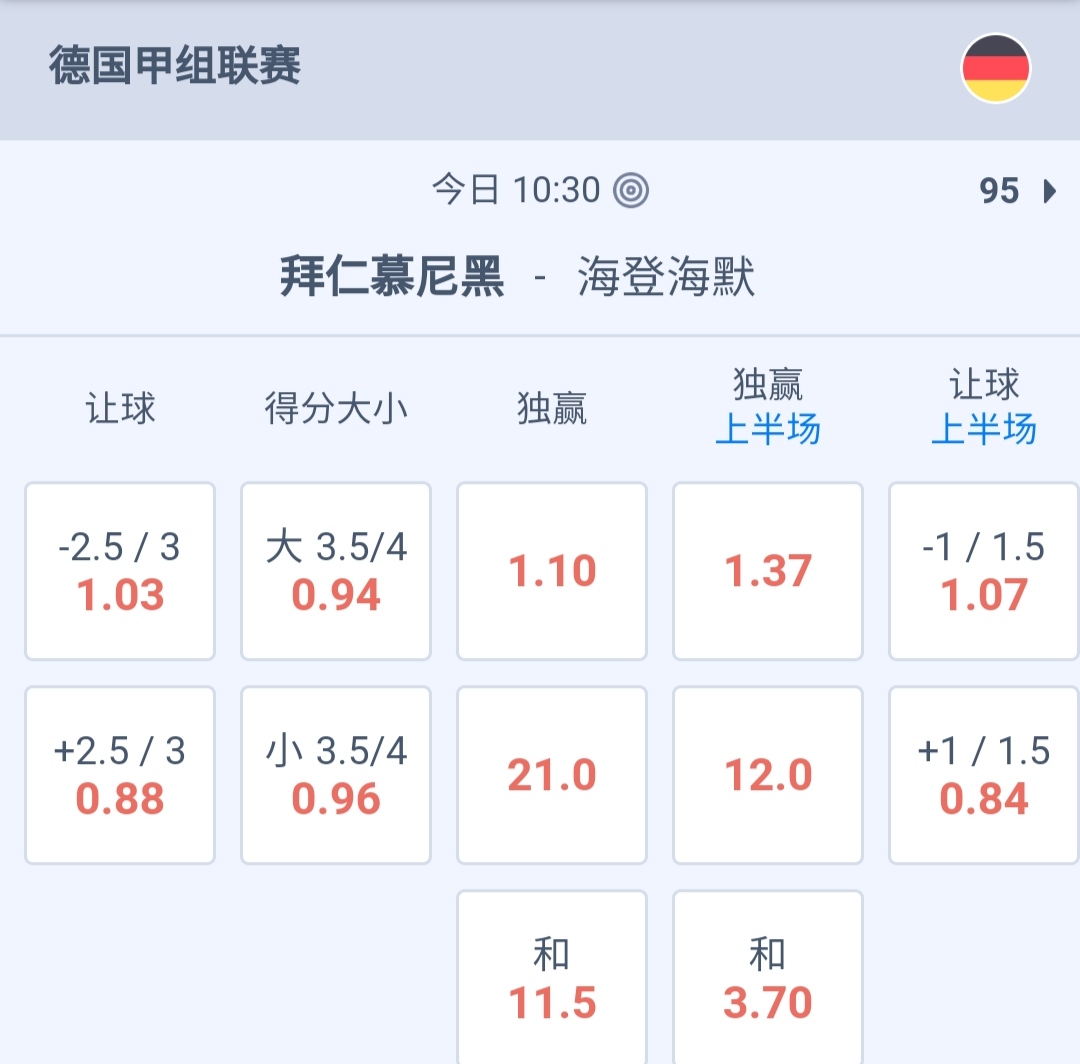The width and height of the screenshot is (1080, 1064).
Task: Click the German flag icon
Action: coord(995,68)
